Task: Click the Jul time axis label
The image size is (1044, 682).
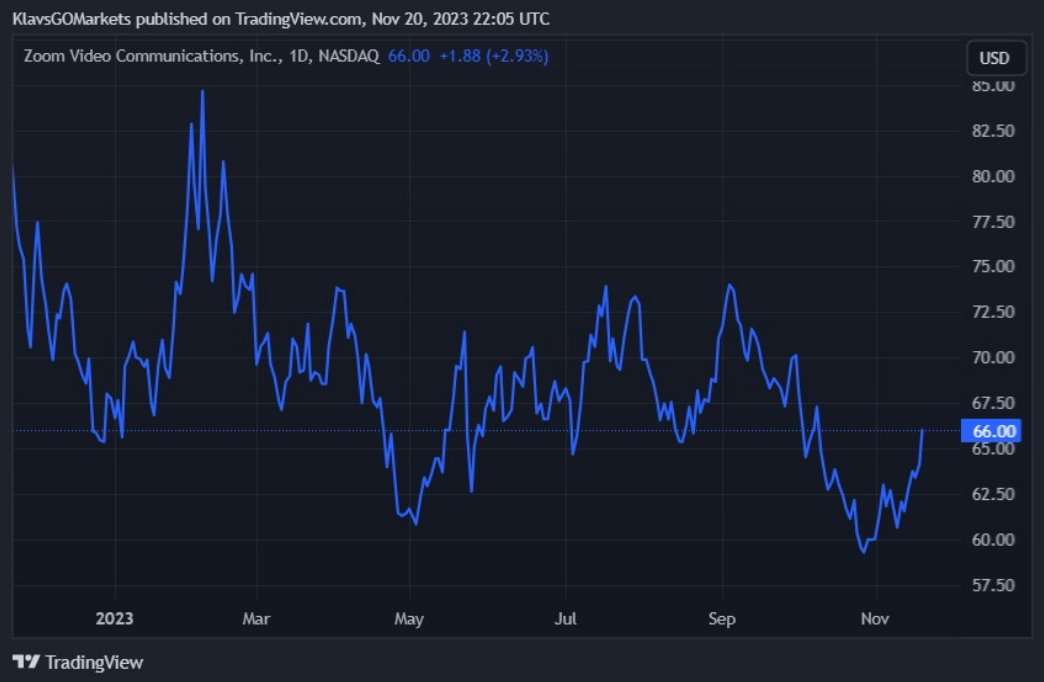Action: [565, 619]
